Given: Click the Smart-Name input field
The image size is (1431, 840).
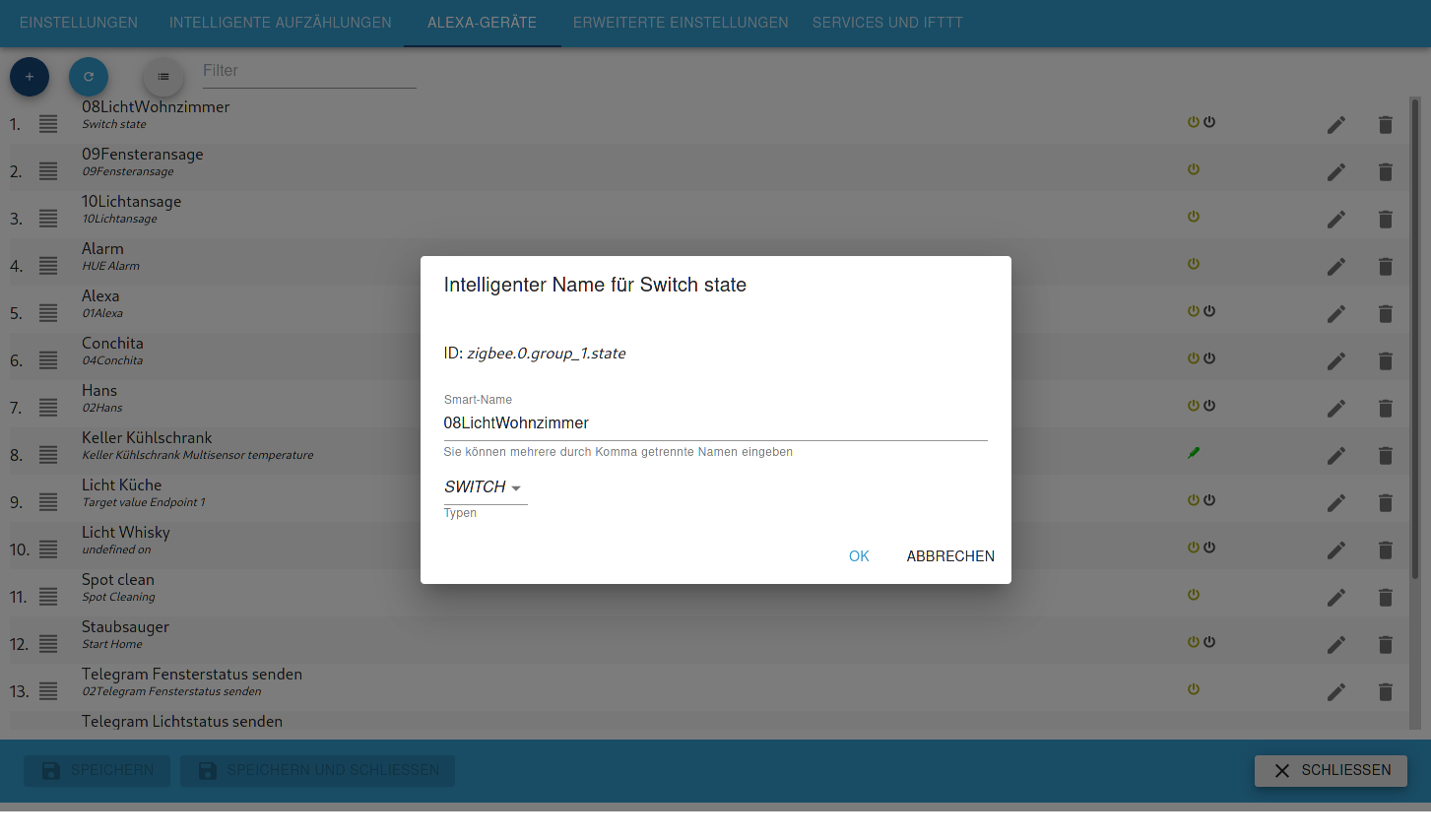Looking at the screenshot, I should (x=716, y=423).
